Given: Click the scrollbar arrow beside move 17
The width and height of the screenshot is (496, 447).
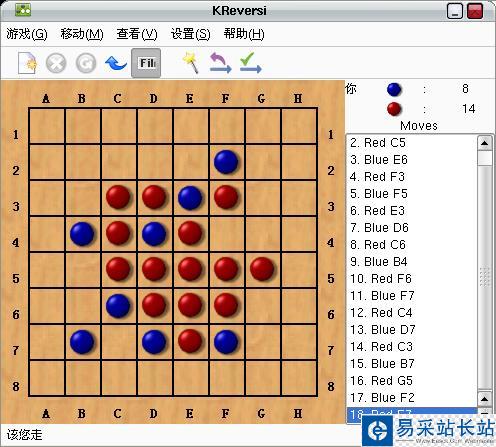Looking at the screenshot, I should point(485,399).
